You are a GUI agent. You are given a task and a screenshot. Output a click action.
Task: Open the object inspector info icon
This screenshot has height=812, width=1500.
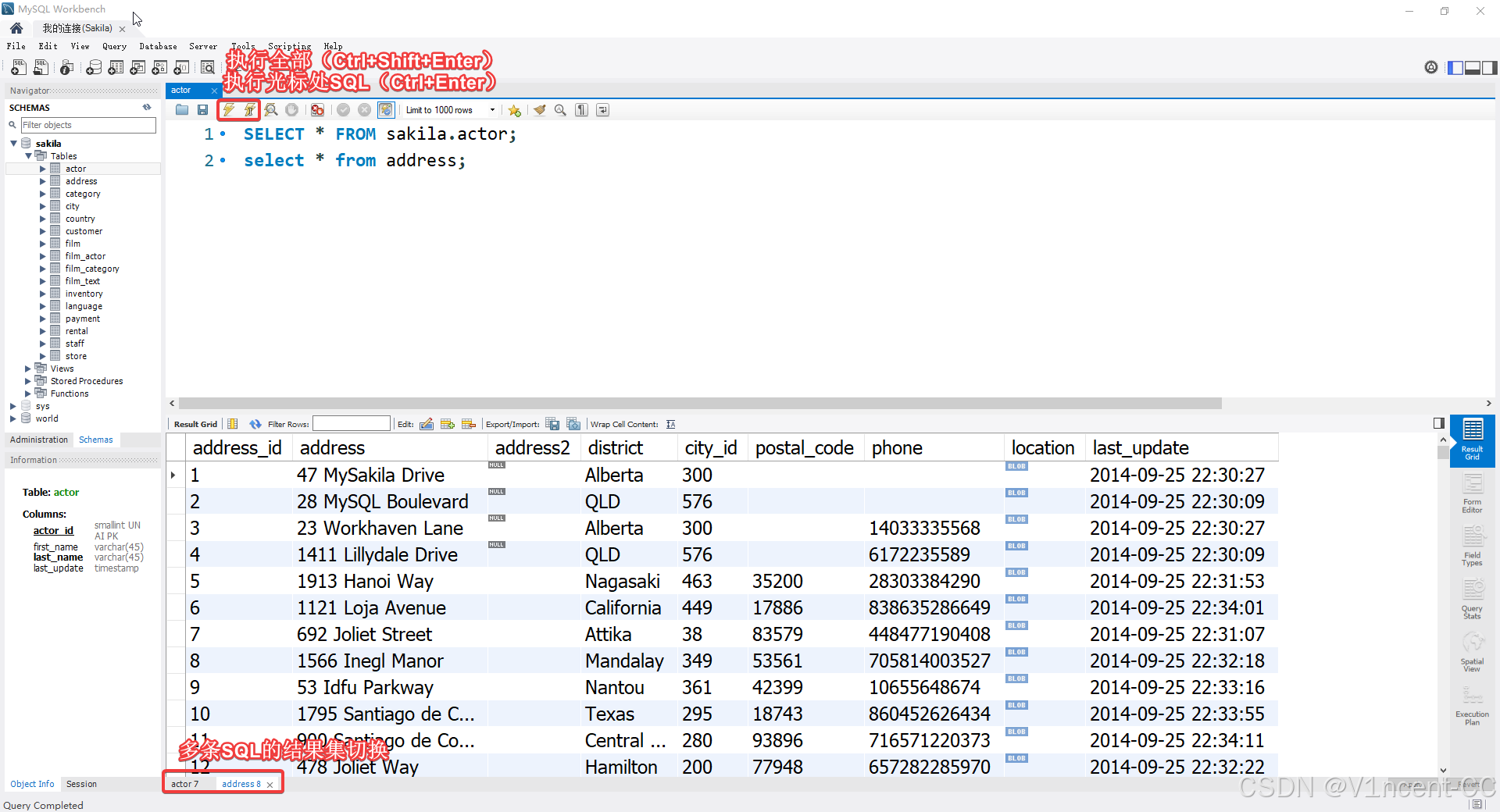click(x=67, y=68)
